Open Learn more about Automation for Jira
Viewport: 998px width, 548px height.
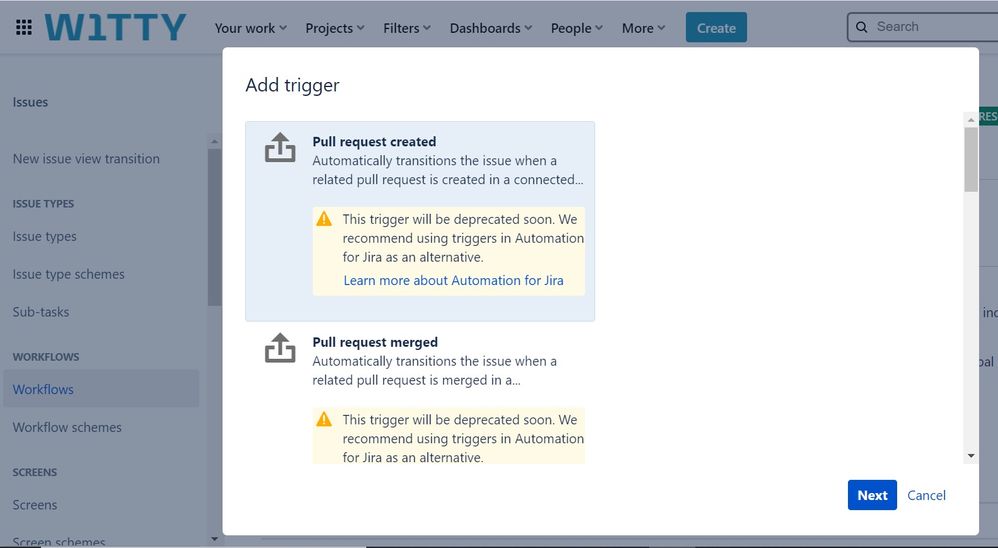coord(453,281)
